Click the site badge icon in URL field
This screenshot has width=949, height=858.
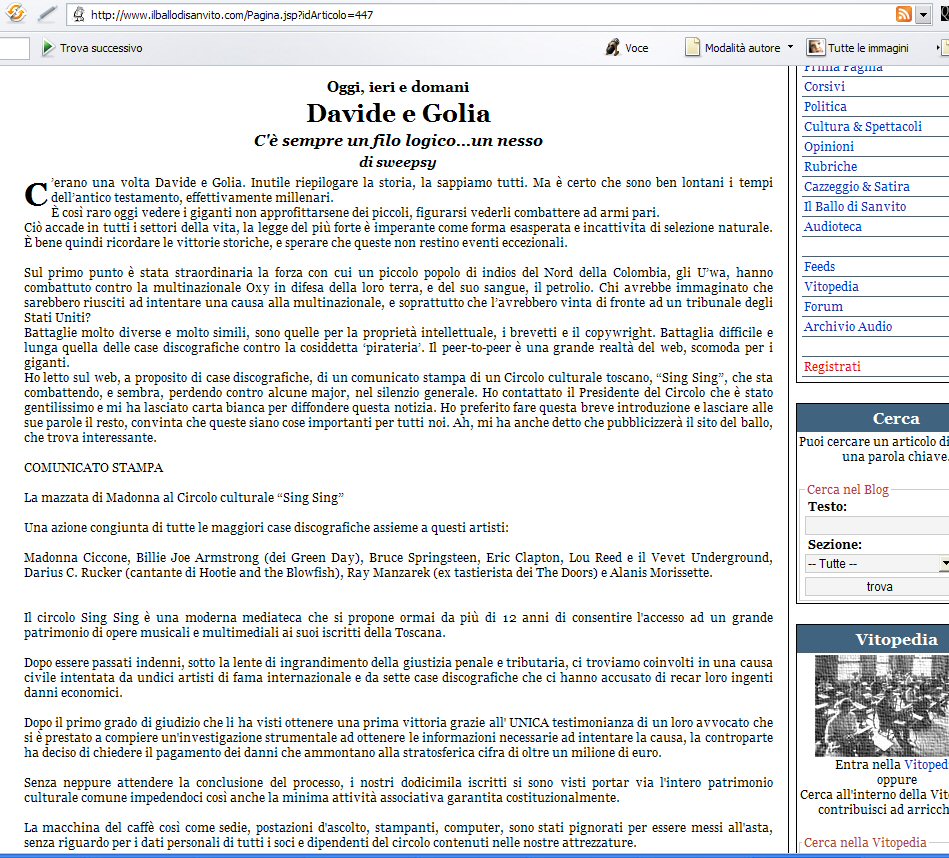(x=78, y=15)
